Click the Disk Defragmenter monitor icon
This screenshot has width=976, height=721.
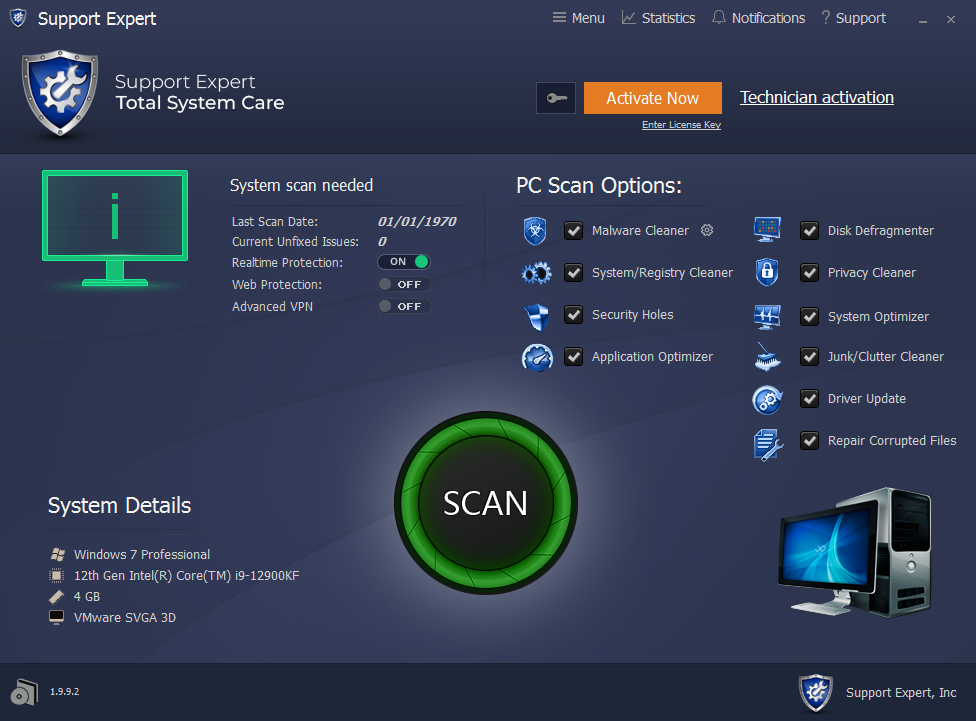click(x=767, y=230)
